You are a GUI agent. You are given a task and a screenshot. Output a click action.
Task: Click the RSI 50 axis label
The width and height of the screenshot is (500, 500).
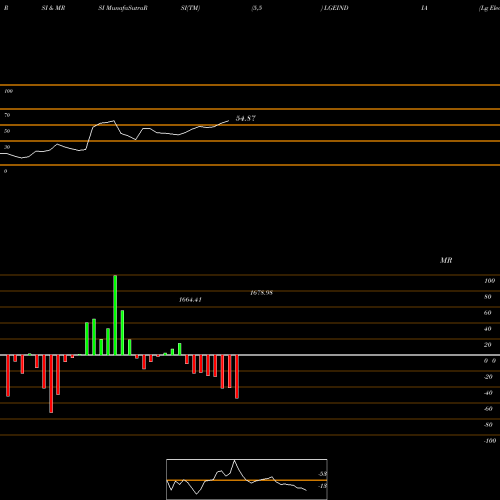7,131
